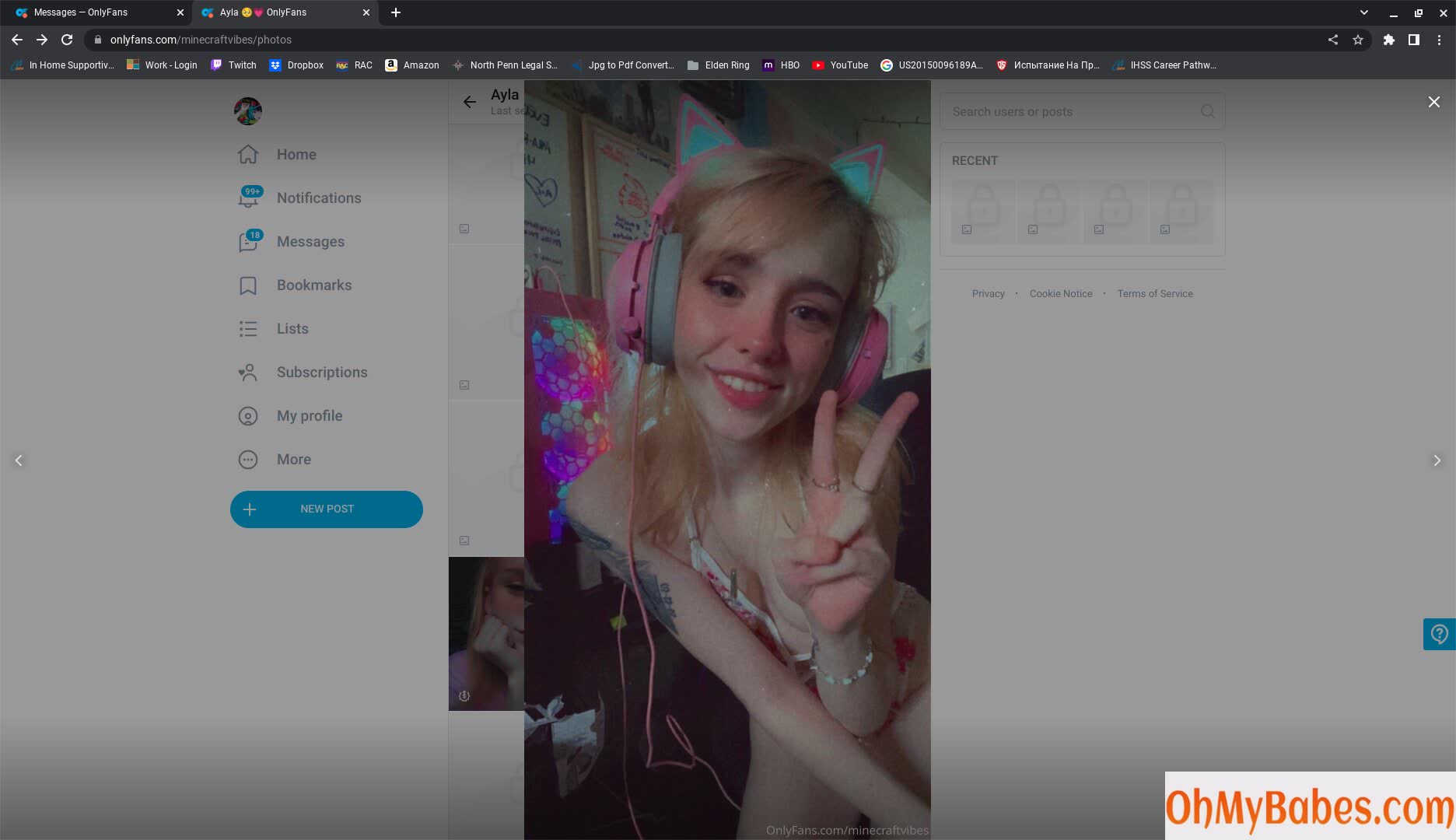Viewport: 1456px width, 840px height.
Task: Open the North Penn Legal S... bookmark
Action: [505, 65]
